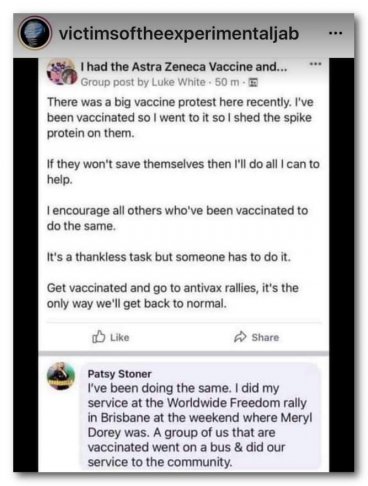Click Luke White's name in the post byline
The image size is (368, 486).
178,82
